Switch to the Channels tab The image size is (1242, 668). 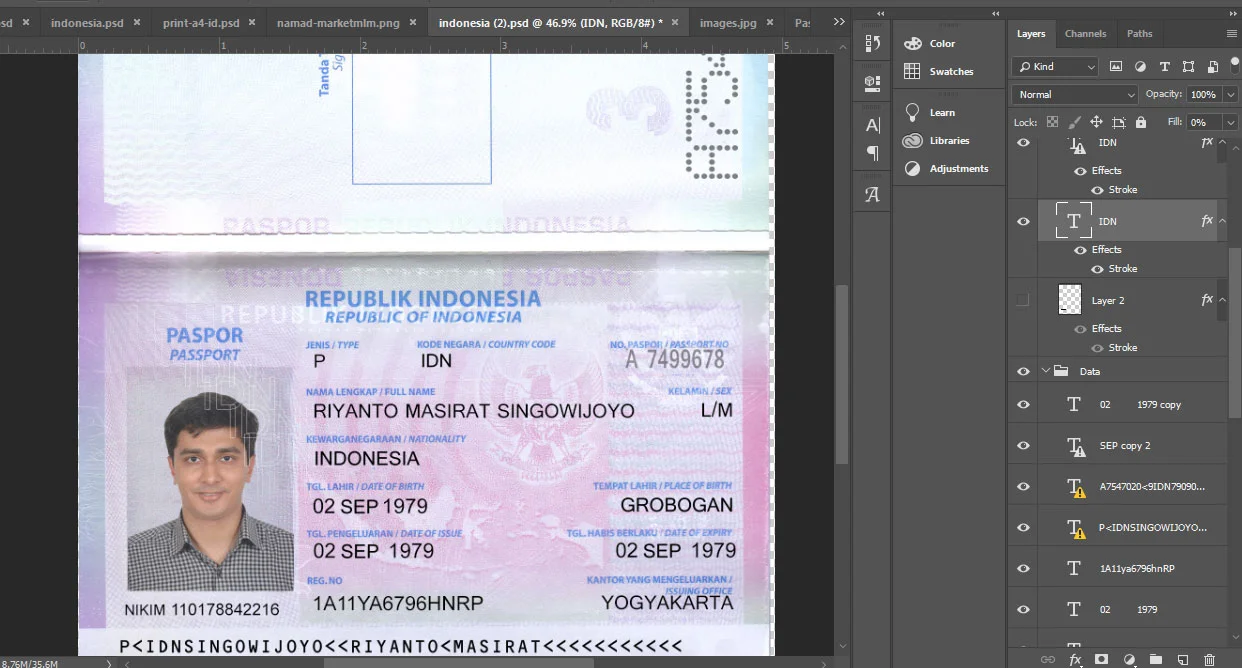point(1085,34)
